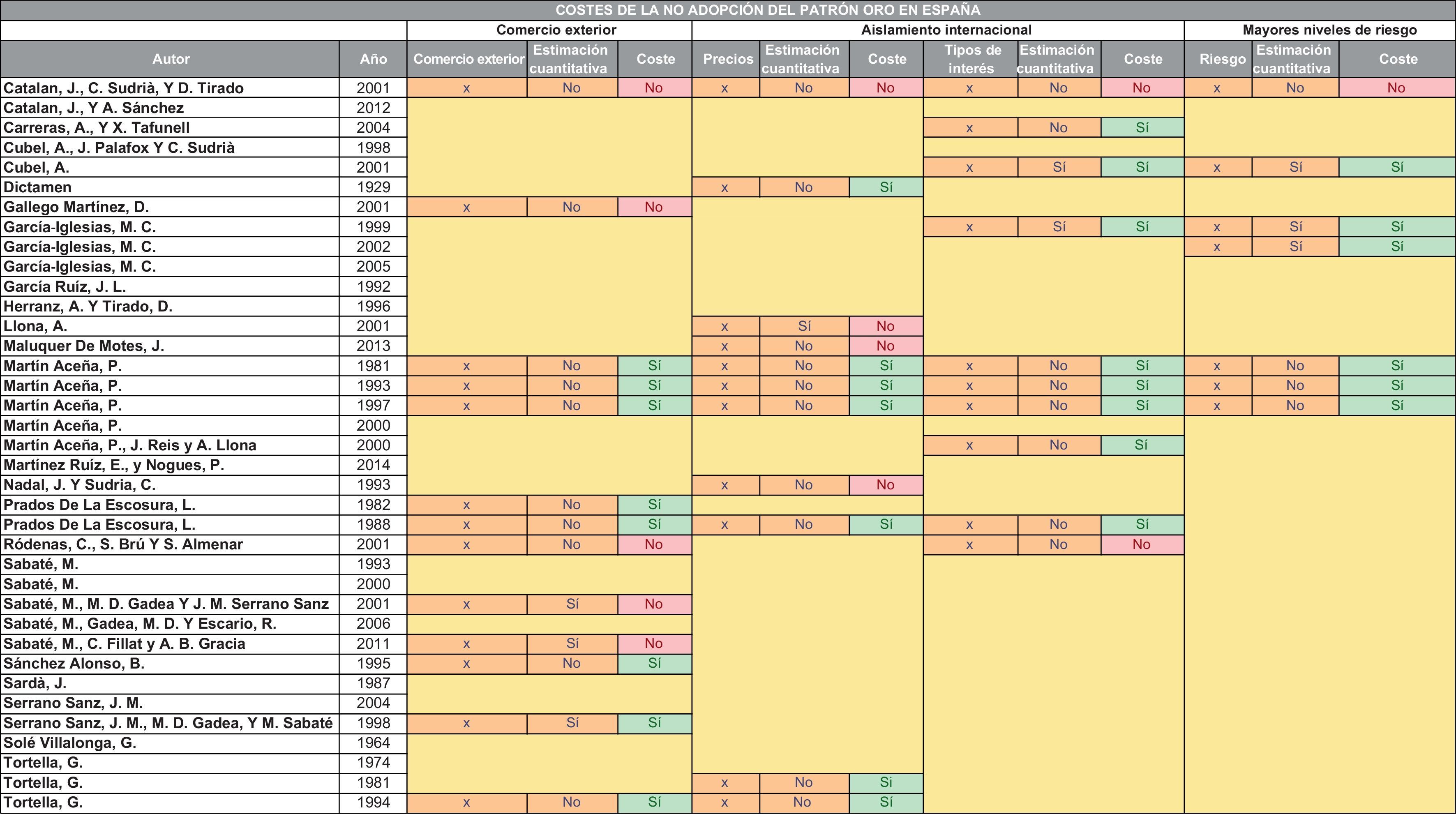This screenshot has width=1456, height=814.
Task: Click the 'Dictamen' author cell
Action: click(37, 187)
